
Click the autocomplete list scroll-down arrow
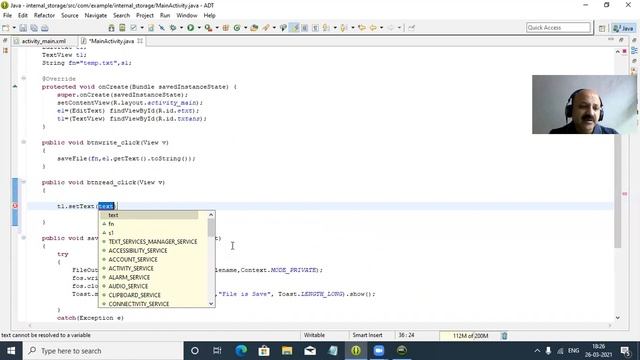pos(211,304)
